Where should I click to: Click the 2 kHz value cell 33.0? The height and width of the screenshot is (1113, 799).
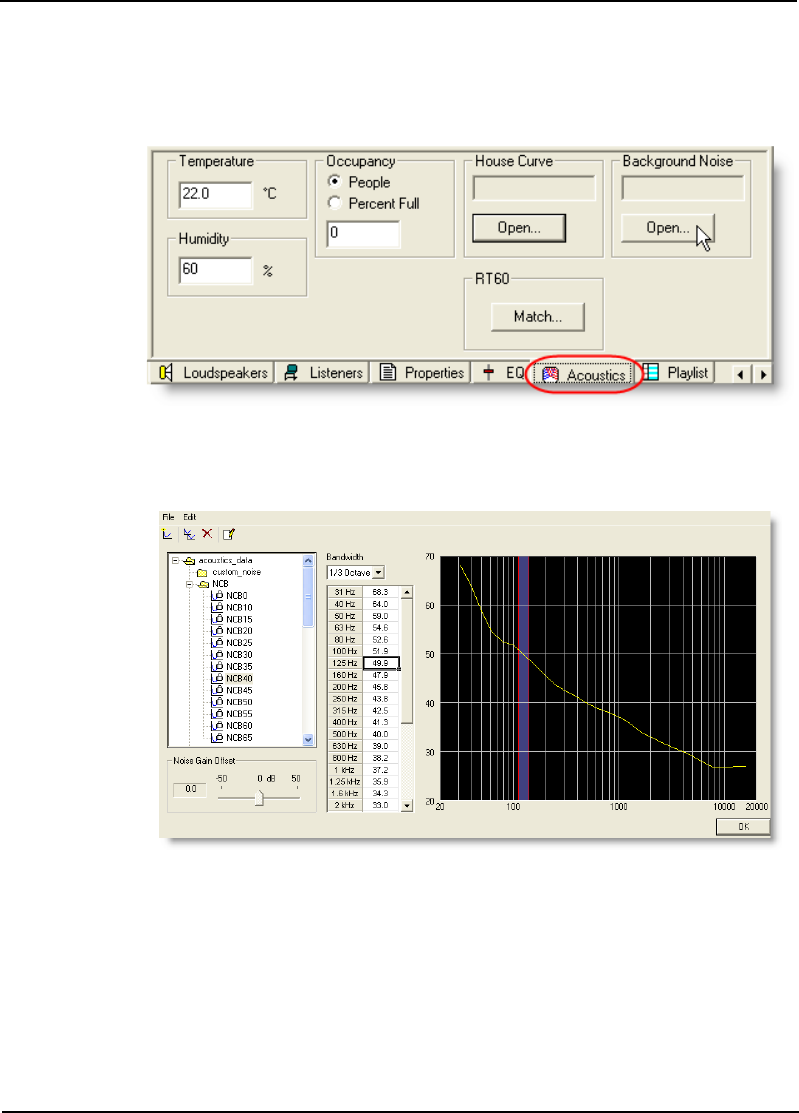tap(381, 805)
